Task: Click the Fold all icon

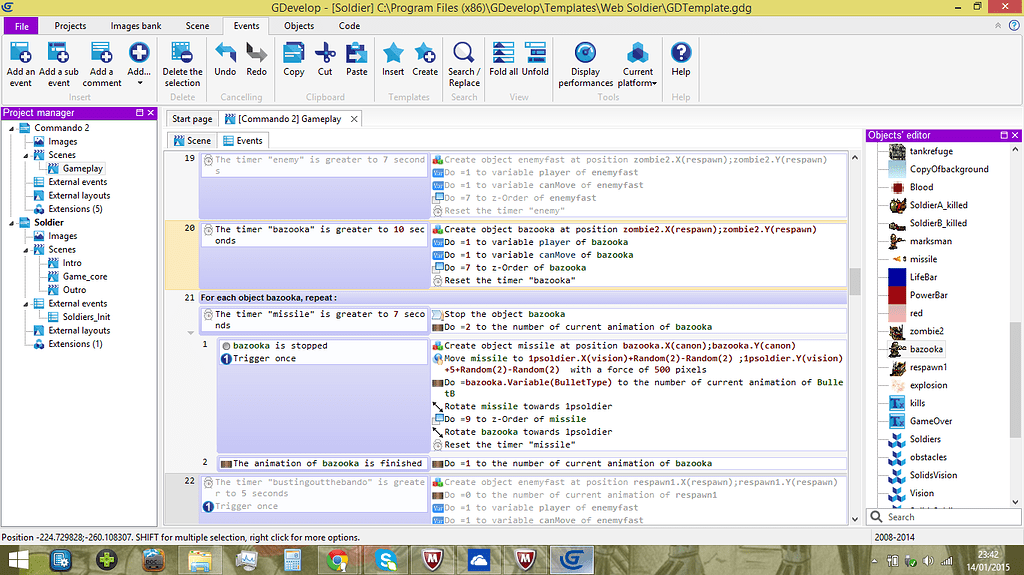Action: [504, 53]
